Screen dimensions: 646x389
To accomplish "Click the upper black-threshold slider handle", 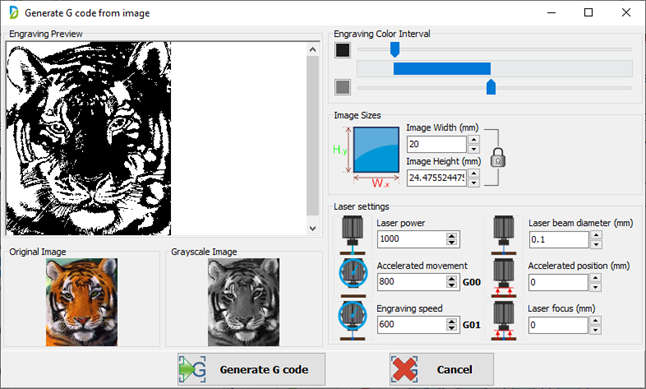I will pyautogui.click(x=395, y=49).
